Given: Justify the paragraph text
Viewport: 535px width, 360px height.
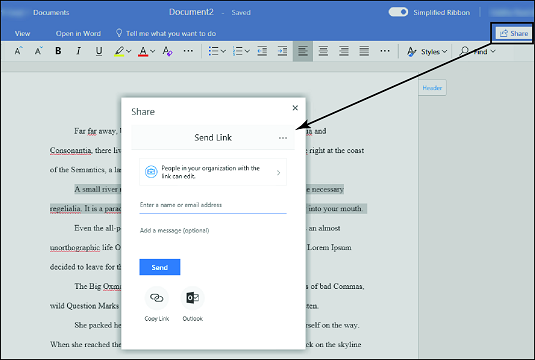Looking at the screenshot, I should (364, 51).
